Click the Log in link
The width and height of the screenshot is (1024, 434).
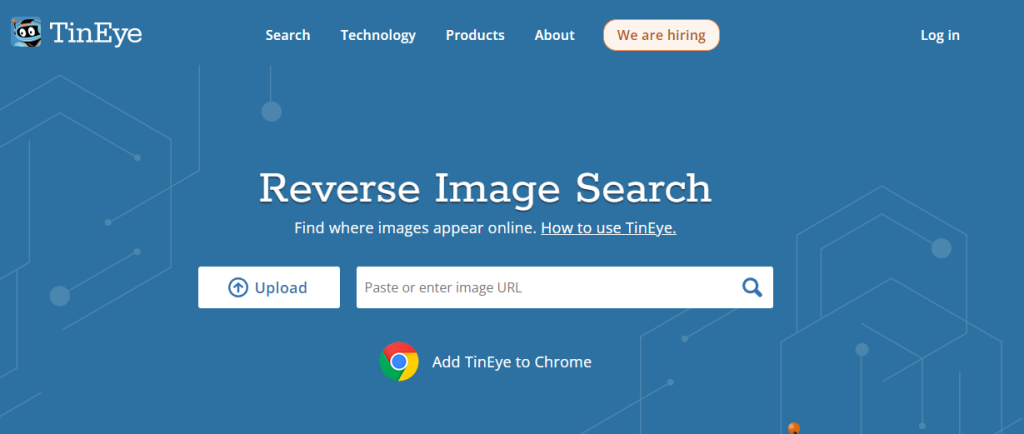click(940, 35)
